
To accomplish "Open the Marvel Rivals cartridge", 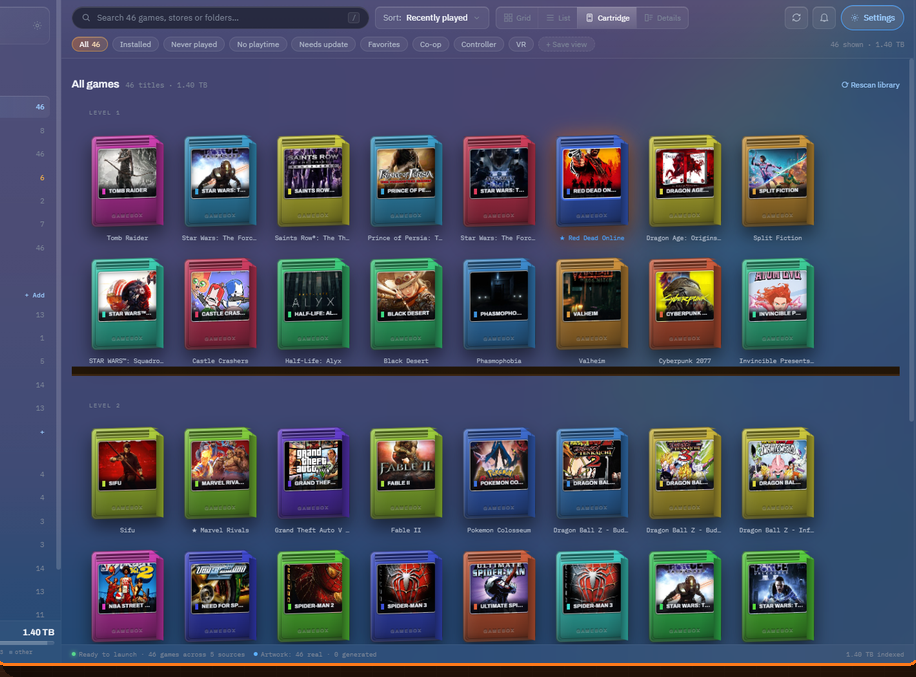I will pos(220,474).
